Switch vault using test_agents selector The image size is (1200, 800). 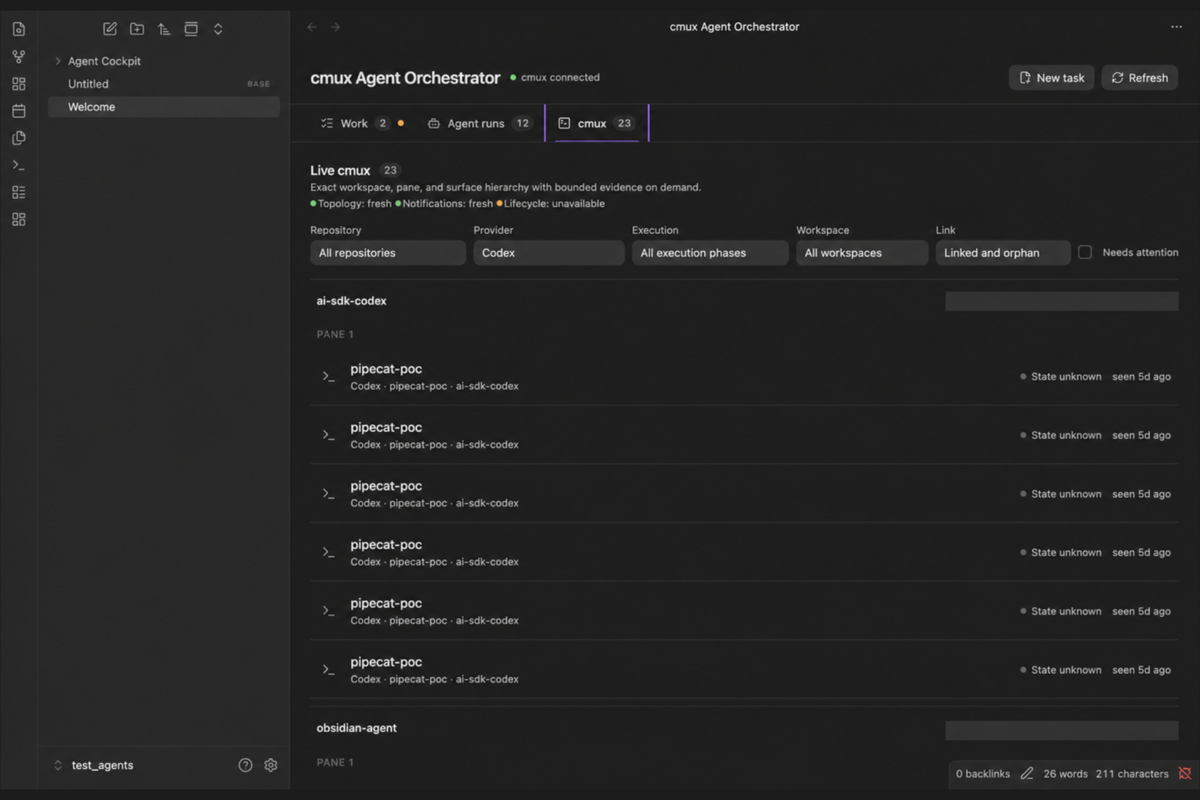click(93, 765)
